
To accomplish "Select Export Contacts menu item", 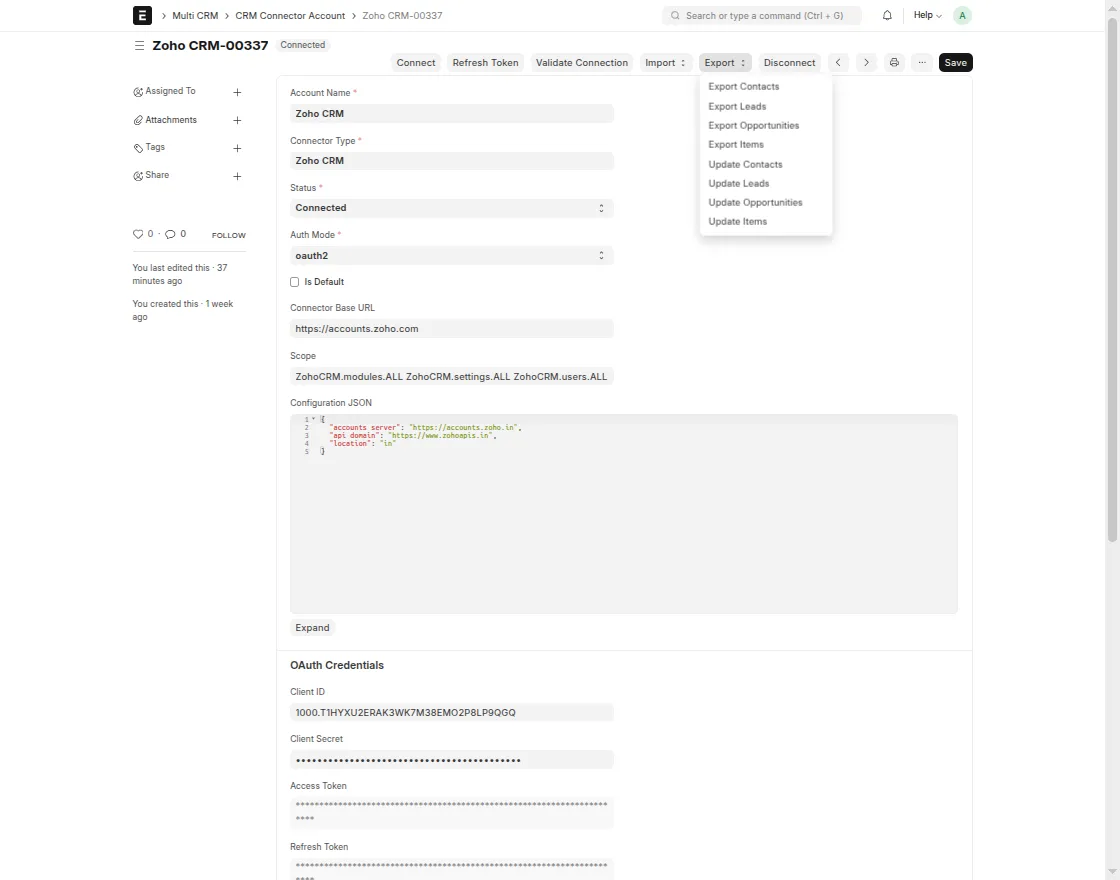I will coord(744,86).
